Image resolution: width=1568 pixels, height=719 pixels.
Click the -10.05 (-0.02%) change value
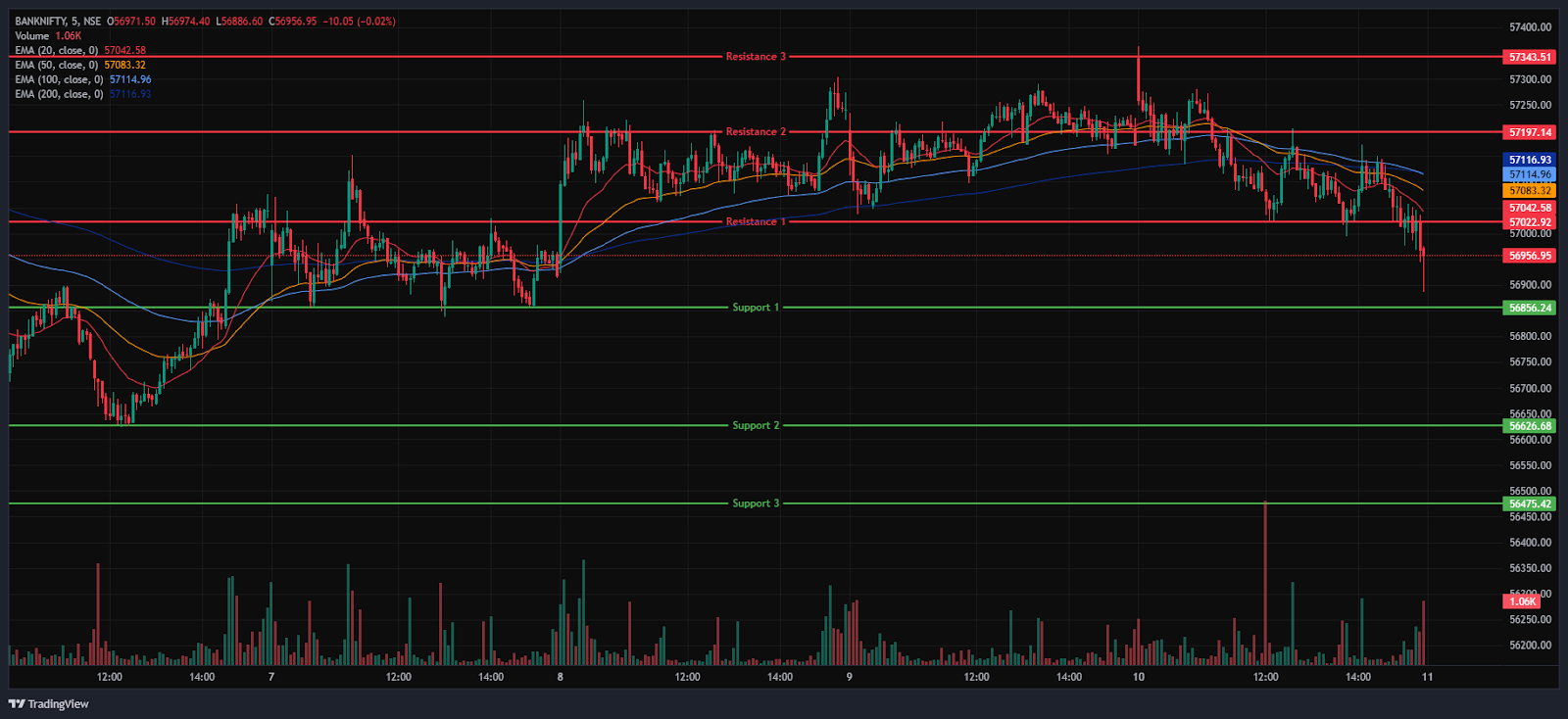[x=359, y=22]
